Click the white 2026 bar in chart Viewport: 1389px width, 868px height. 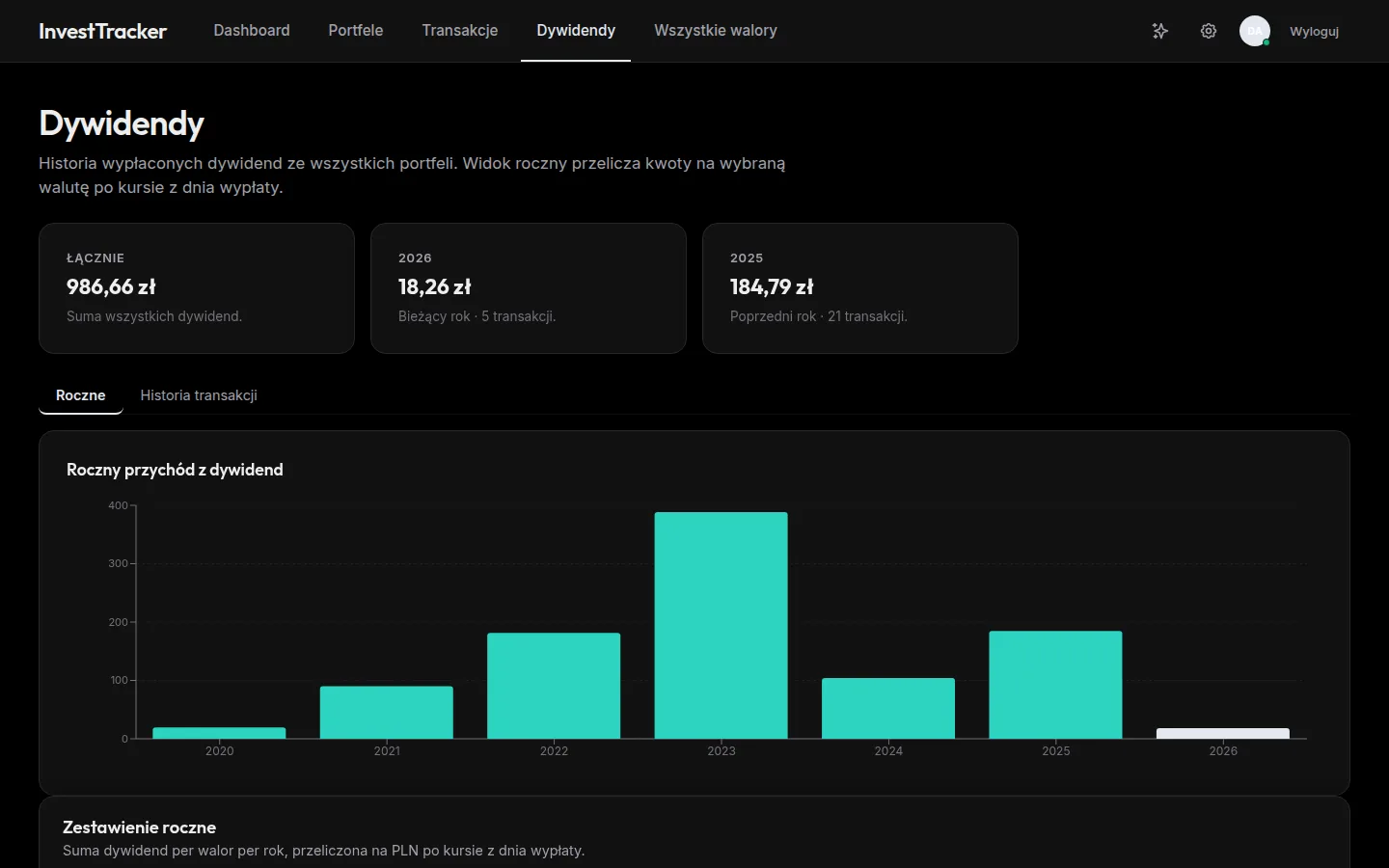(x=1222, y=734)
